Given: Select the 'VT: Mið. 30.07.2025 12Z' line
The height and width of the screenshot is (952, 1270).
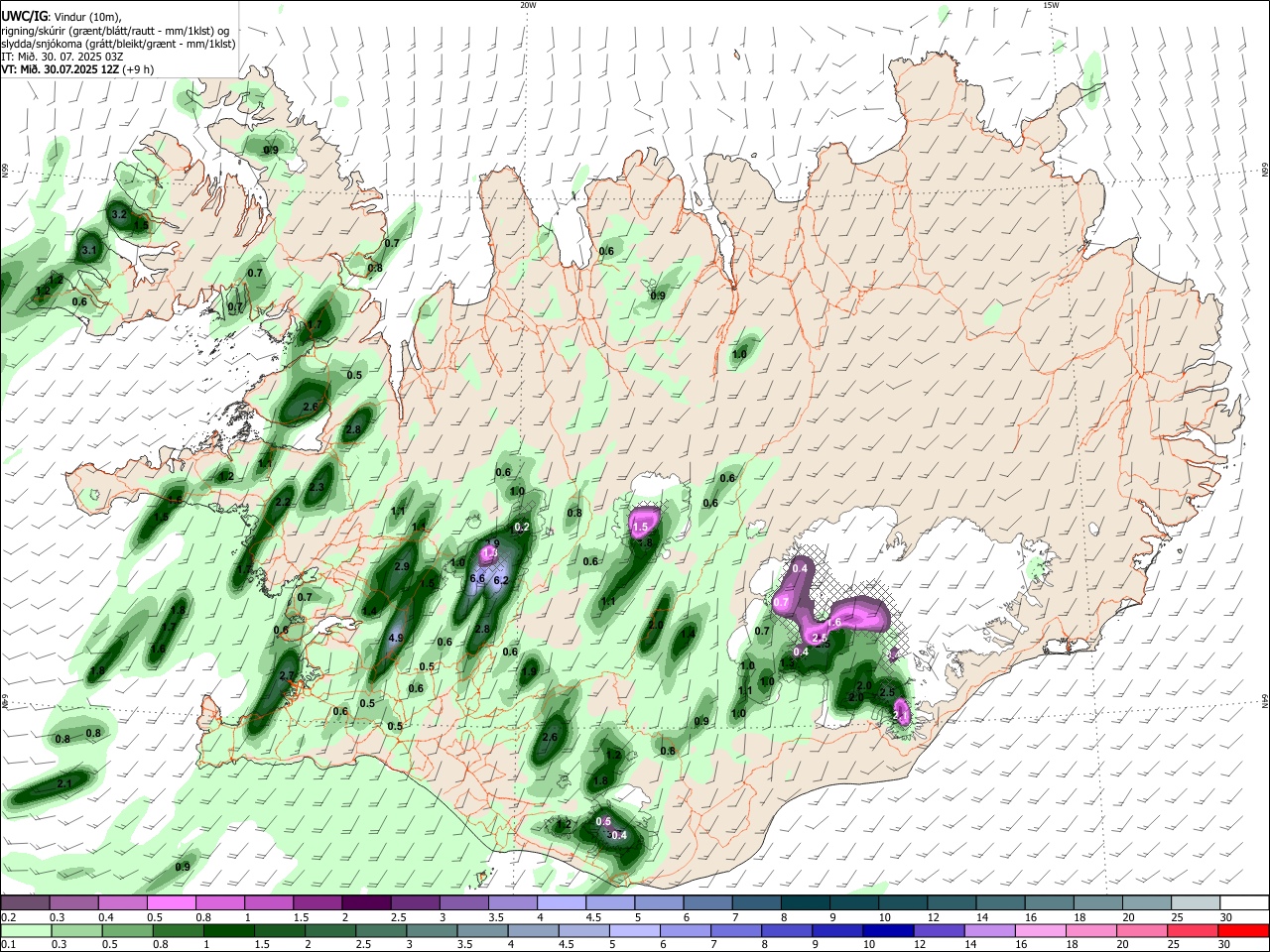Looking at the screenshot, I should (x=61, y=69).
